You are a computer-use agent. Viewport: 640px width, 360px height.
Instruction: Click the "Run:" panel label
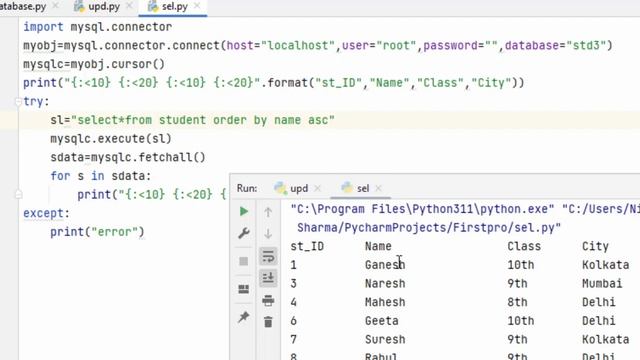tap(247, 188)
